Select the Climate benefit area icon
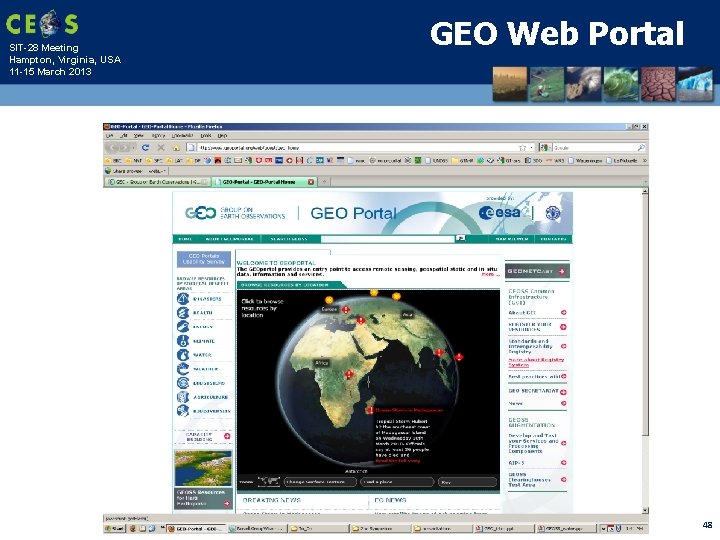The width and height of the screenshot is (720, 540). (183, 341)
